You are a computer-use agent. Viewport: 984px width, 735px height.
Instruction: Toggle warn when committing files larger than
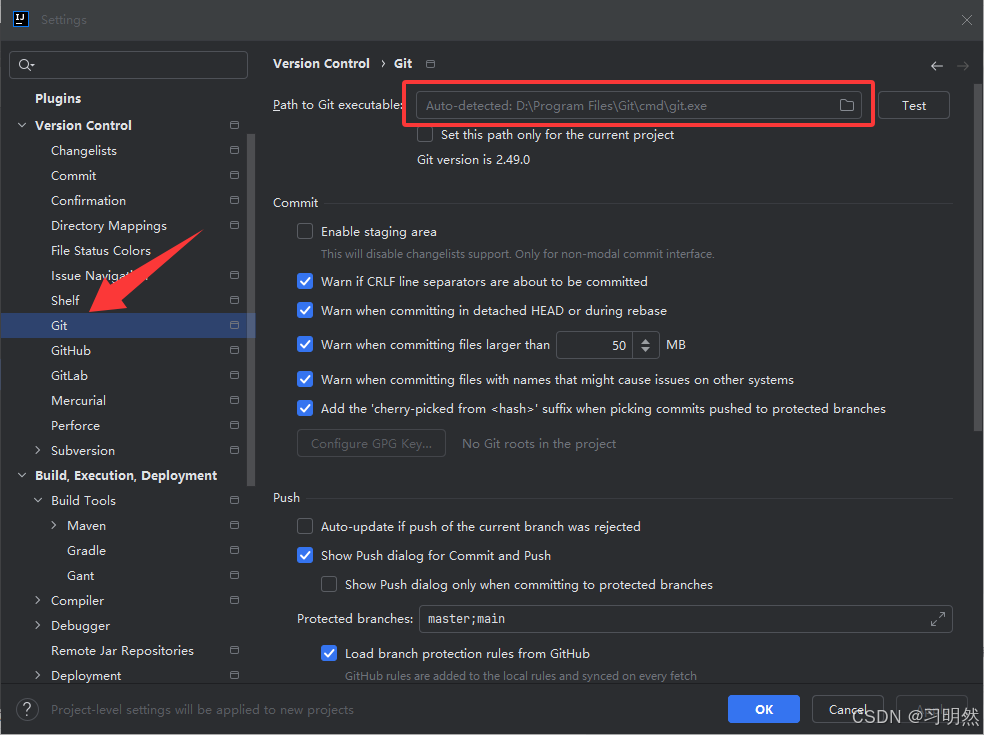[305, 344]
